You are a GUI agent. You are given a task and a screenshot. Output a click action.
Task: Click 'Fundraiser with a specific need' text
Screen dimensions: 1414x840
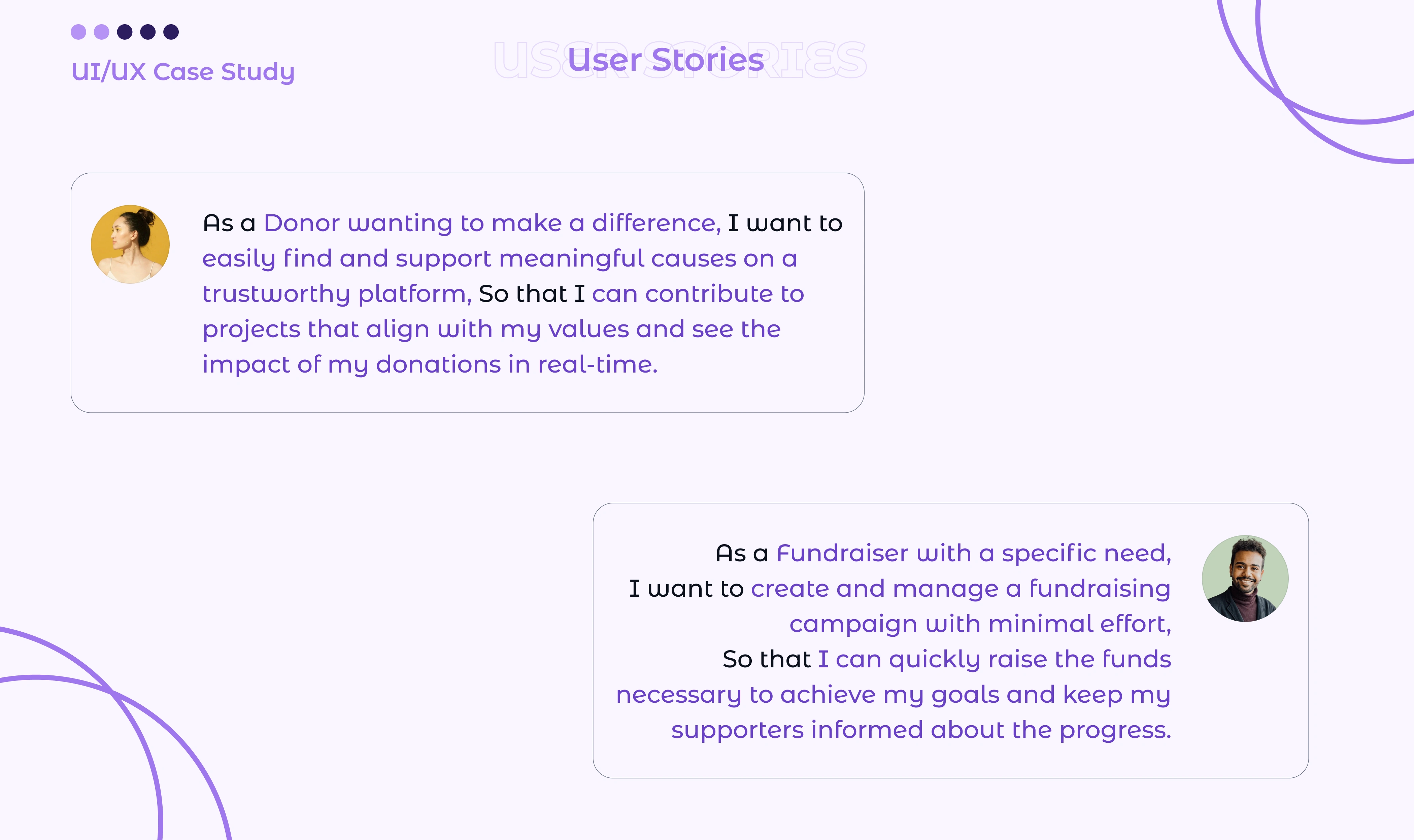(x=973, y=553)
